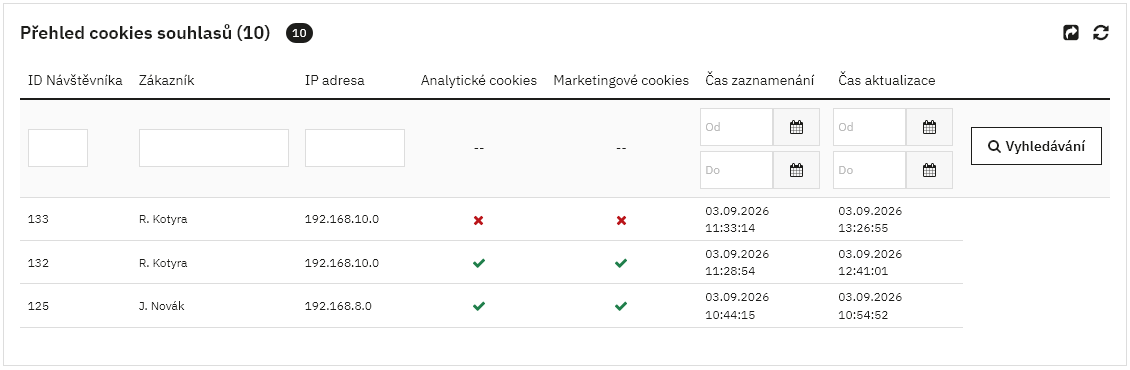The height and width of the screenshot is (370, 1130).
Task: Focus the ID Návštěvníka filter field
Action: [58, 149]
